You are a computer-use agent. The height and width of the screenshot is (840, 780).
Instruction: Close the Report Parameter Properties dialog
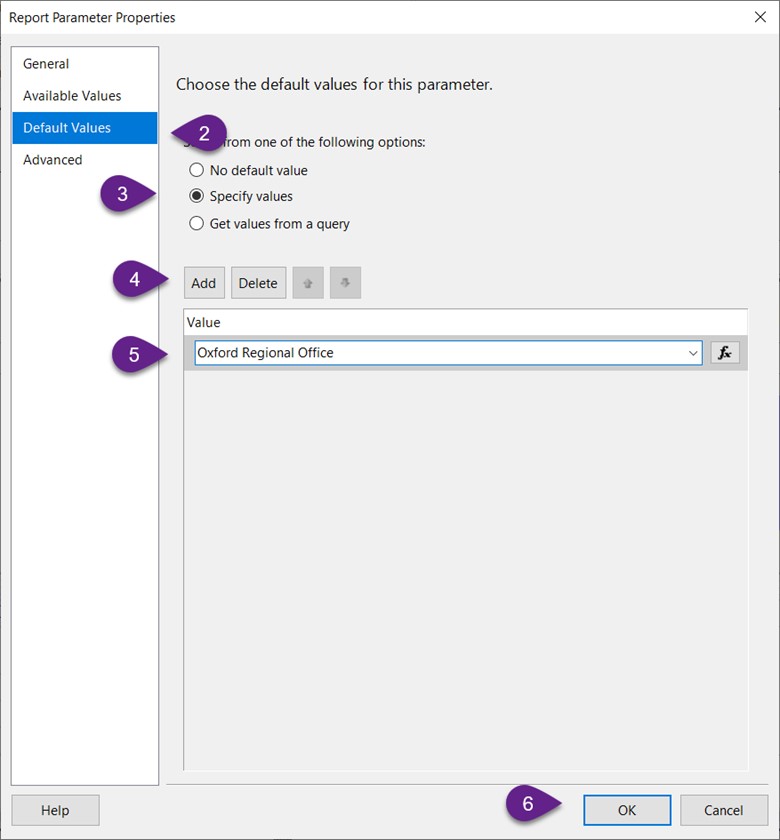click(758, 17)
